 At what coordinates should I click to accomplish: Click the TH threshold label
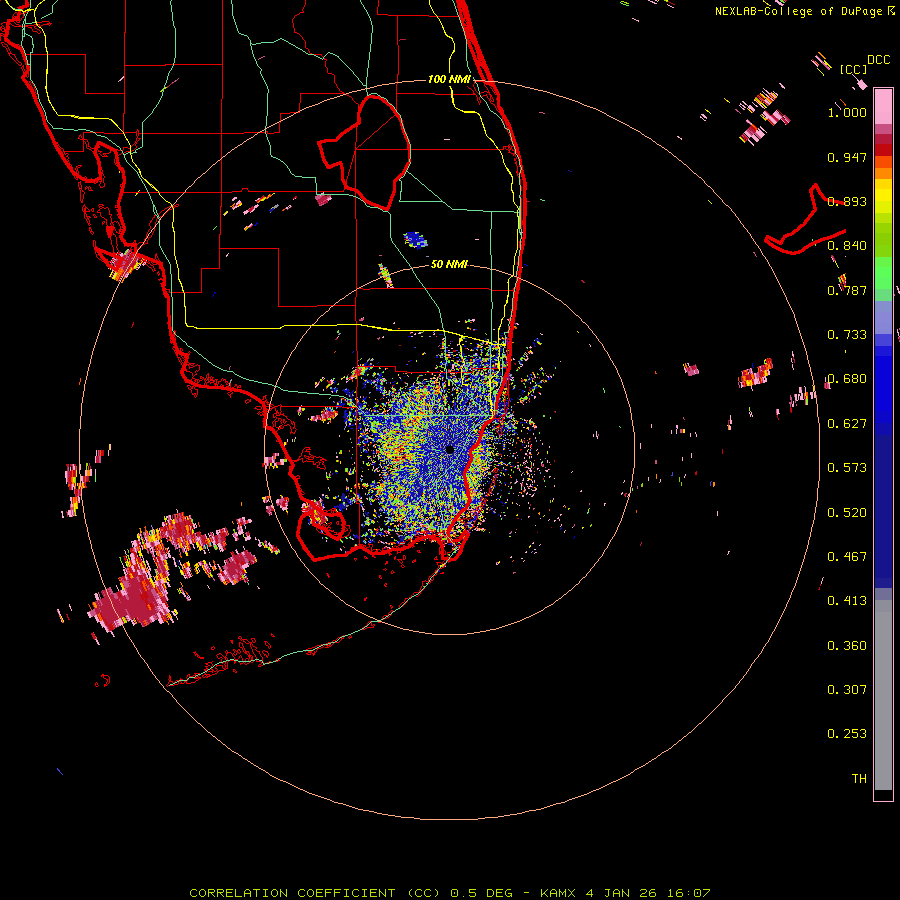(859, 779)
